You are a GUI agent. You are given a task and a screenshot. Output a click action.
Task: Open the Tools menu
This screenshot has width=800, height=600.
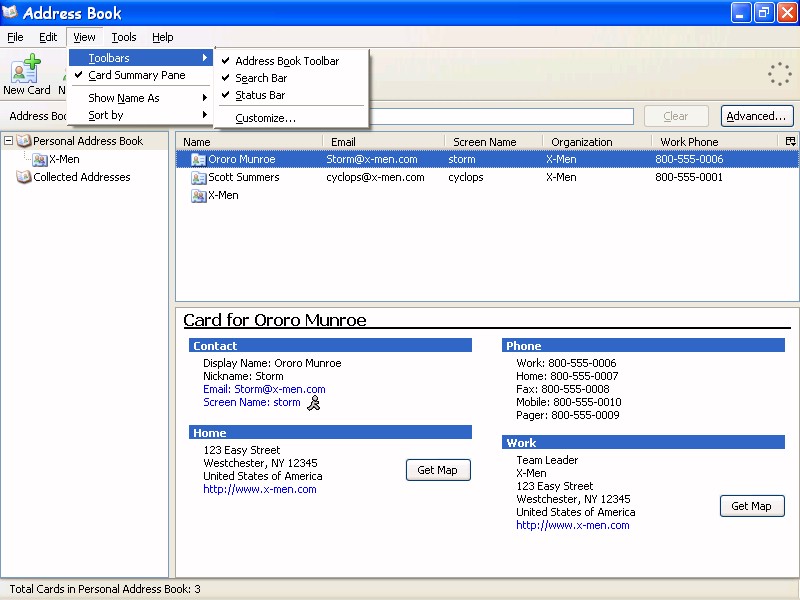[x=124, y=37]
